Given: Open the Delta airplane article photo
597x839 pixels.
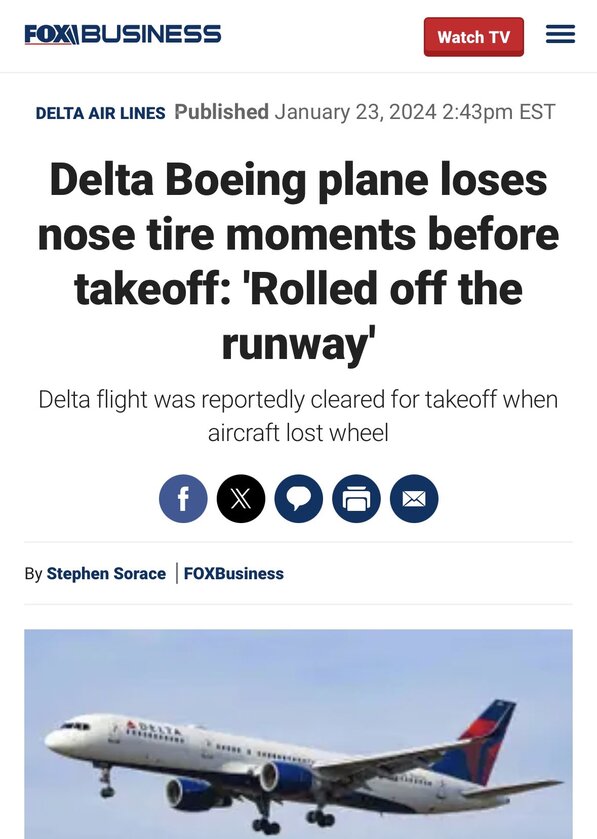Looking at the screenshot, I should click(298, 734).
